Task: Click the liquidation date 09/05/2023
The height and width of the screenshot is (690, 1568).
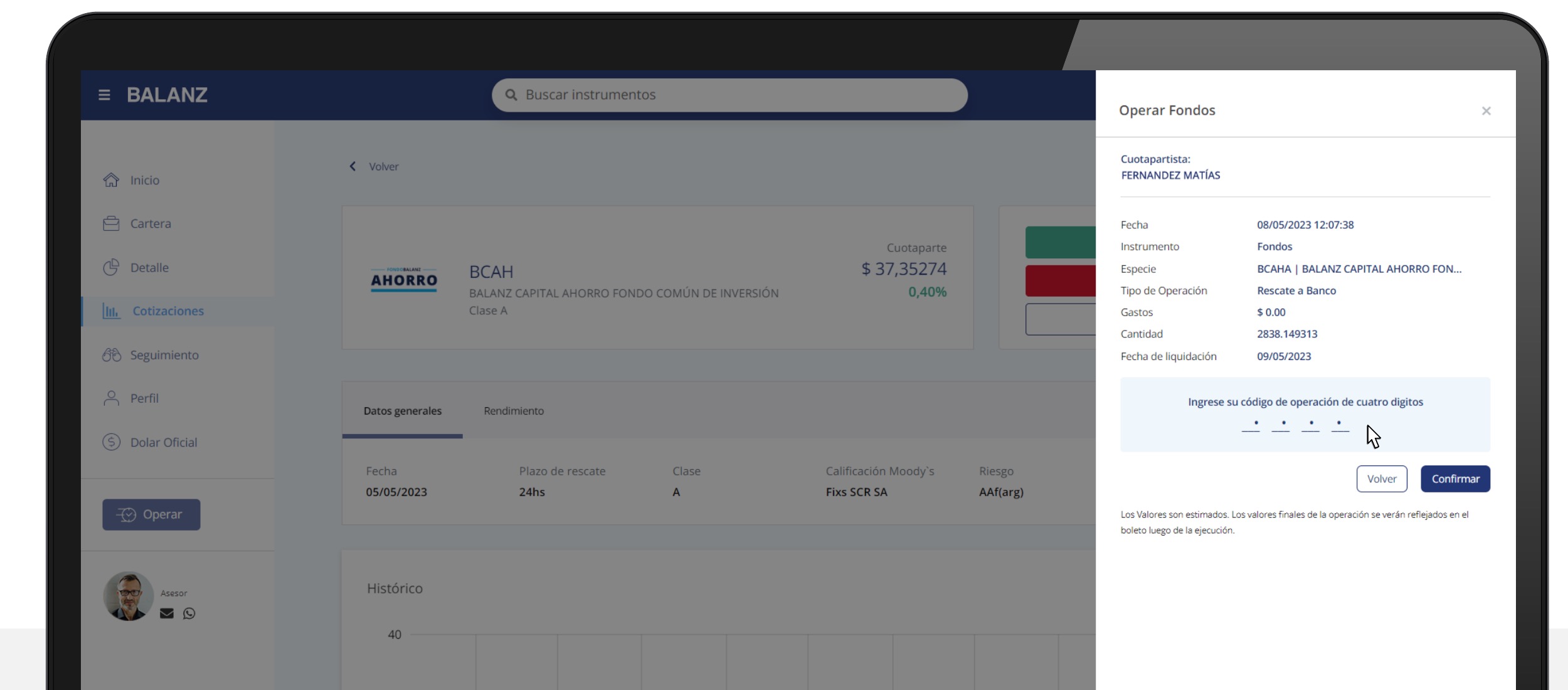Action: tap(1284, 356)
